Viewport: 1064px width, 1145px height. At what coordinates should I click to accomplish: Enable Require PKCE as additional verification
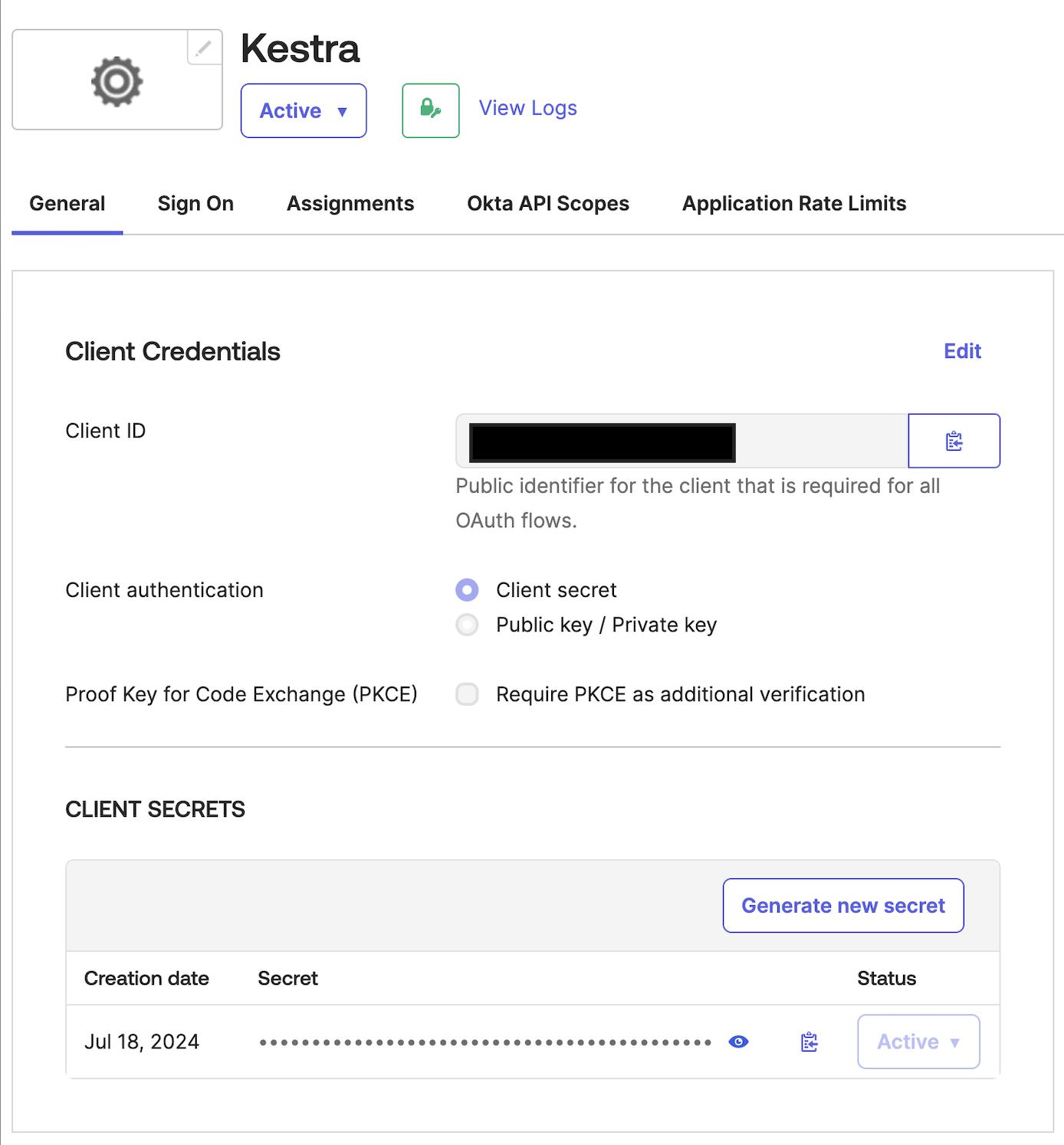click(468, 694)
